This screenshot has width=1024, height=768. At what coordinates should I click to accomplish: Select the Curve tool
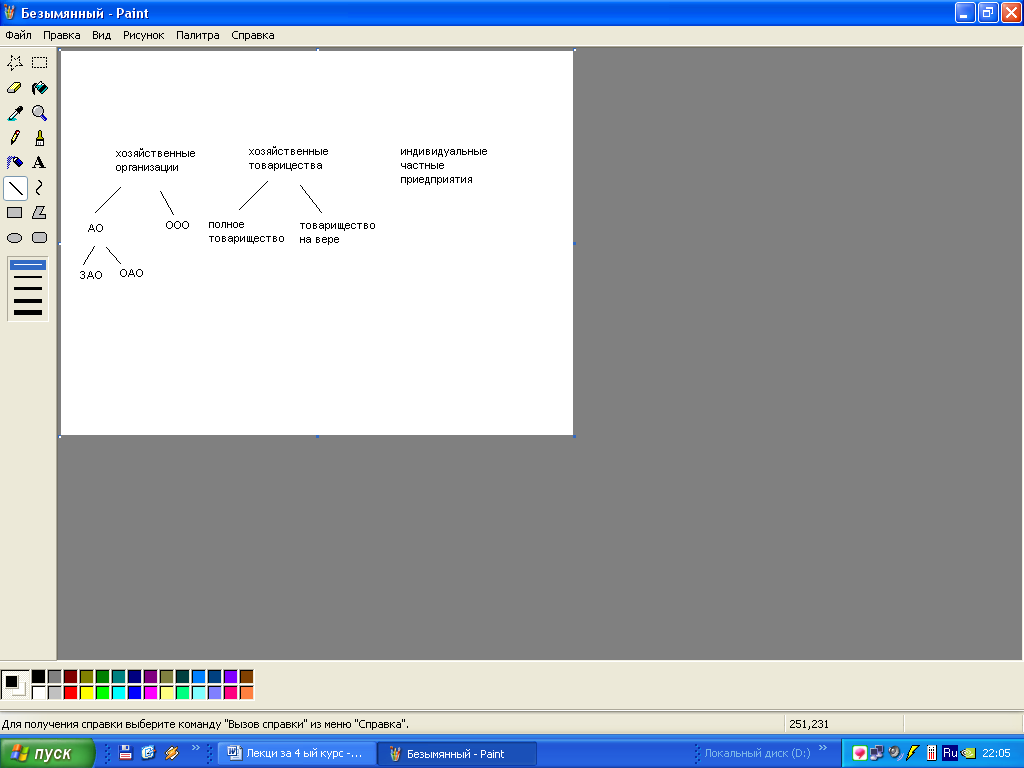(40, 188)
